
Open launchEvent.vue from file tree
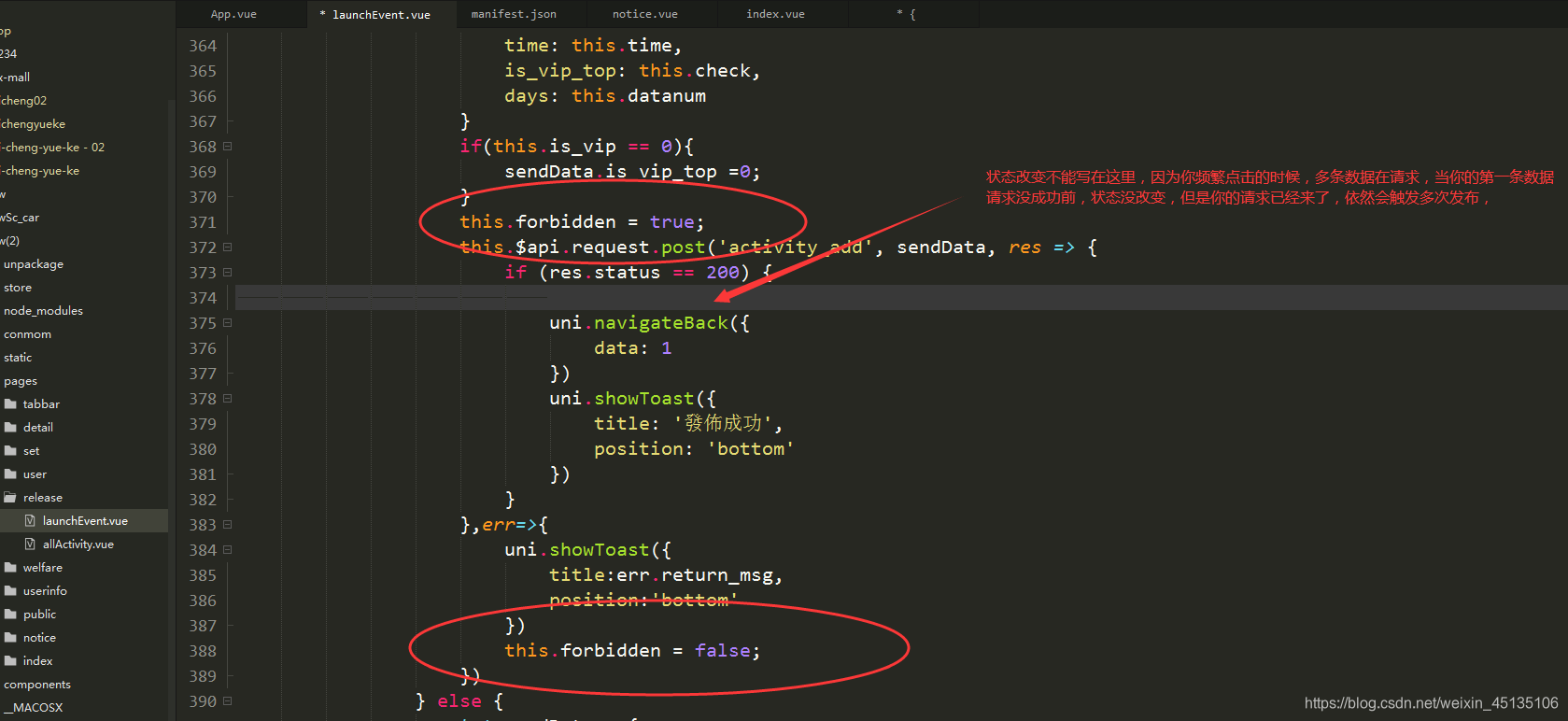(x=84, y=521)
